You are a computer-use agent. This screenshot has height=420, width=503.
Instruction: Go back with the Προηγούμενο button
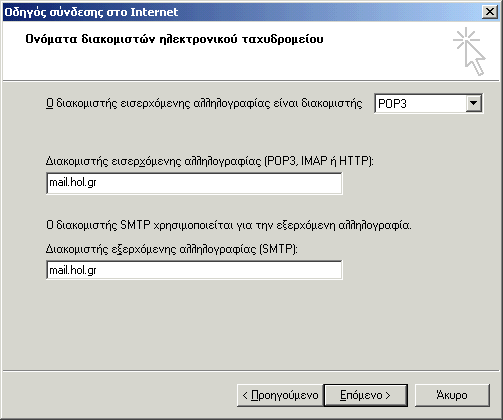pyautogui.click(x=280, y=395)
